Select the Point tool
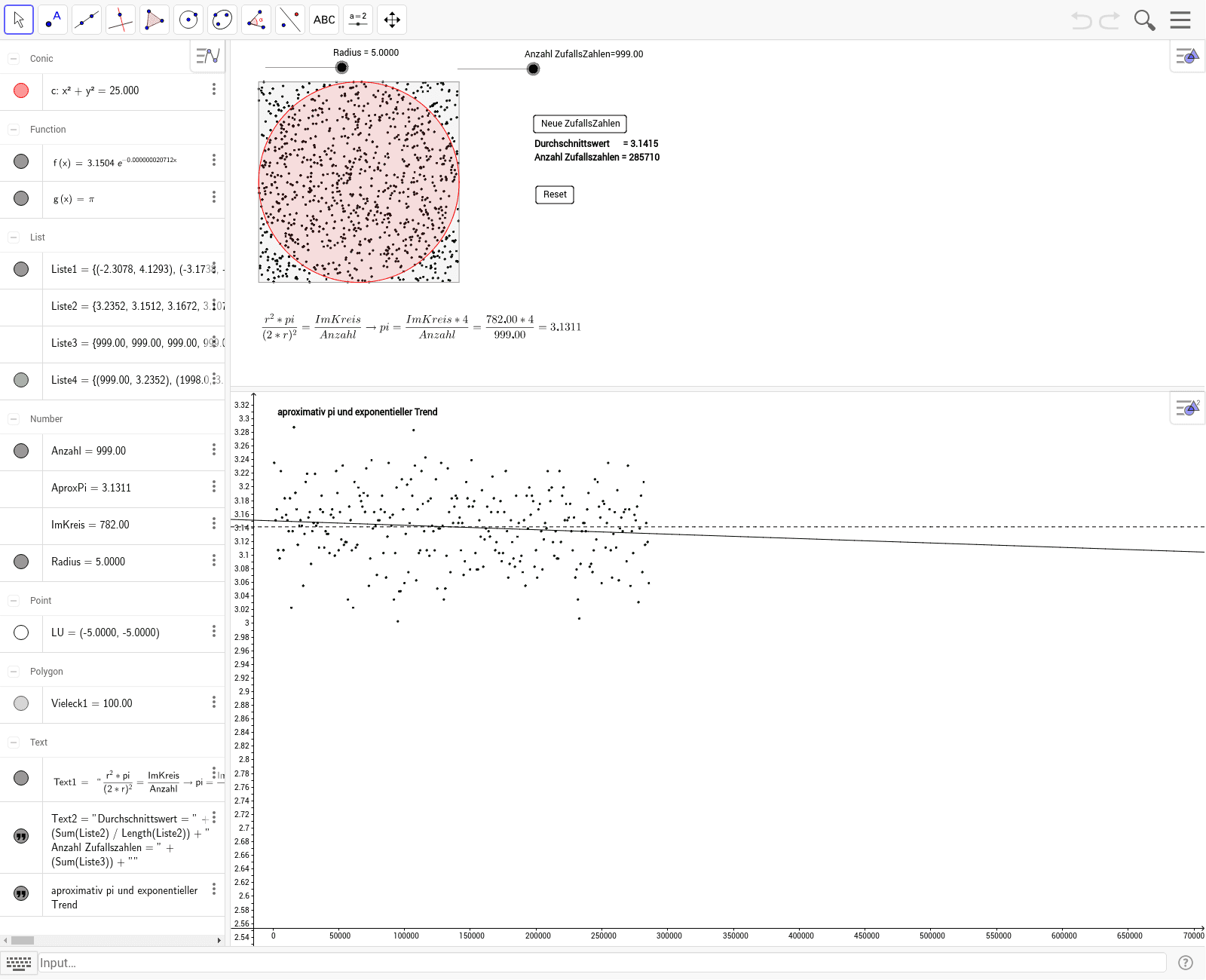 tap(53, 20)
